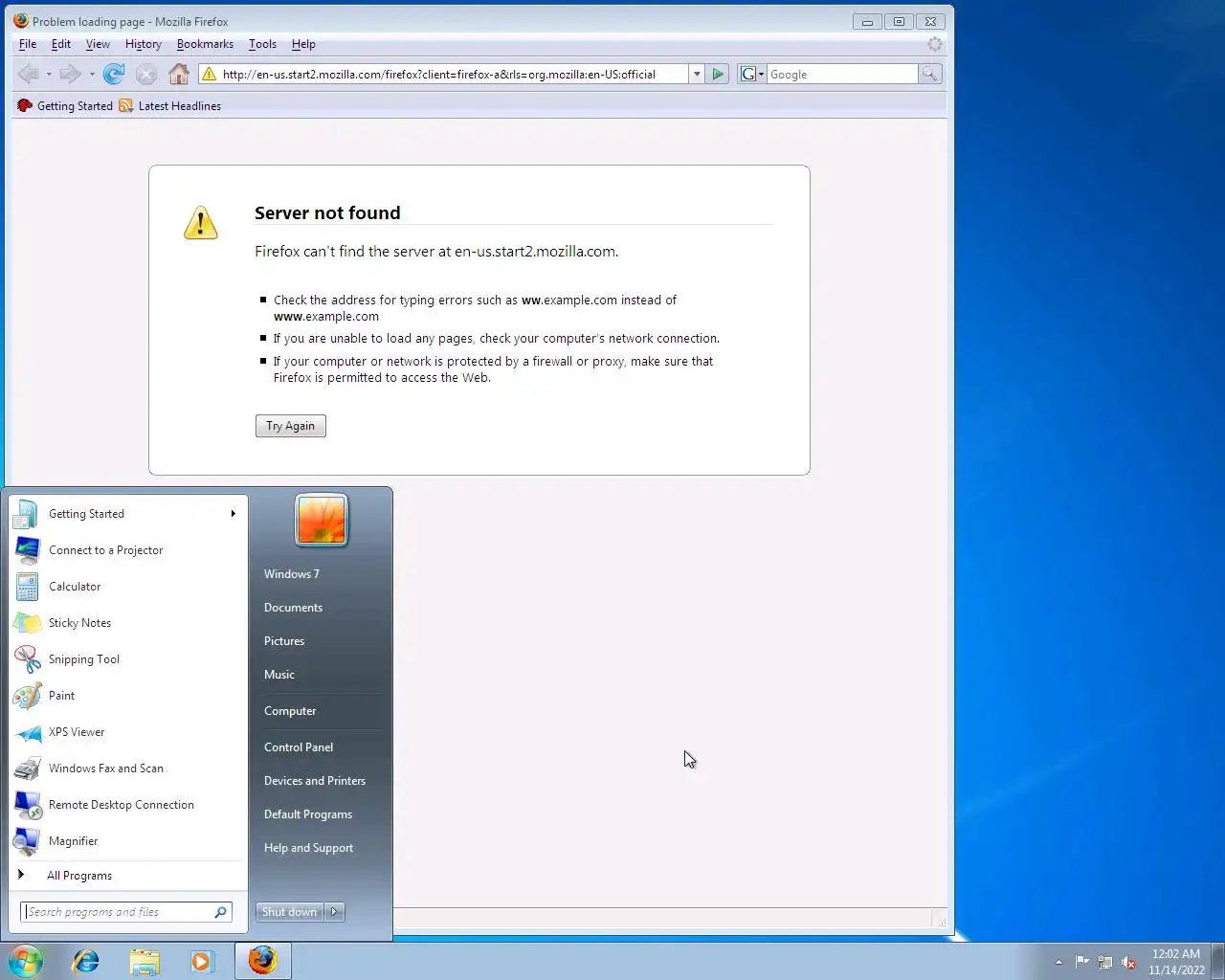
Task: Open the View menu
Action: [98, 44]
